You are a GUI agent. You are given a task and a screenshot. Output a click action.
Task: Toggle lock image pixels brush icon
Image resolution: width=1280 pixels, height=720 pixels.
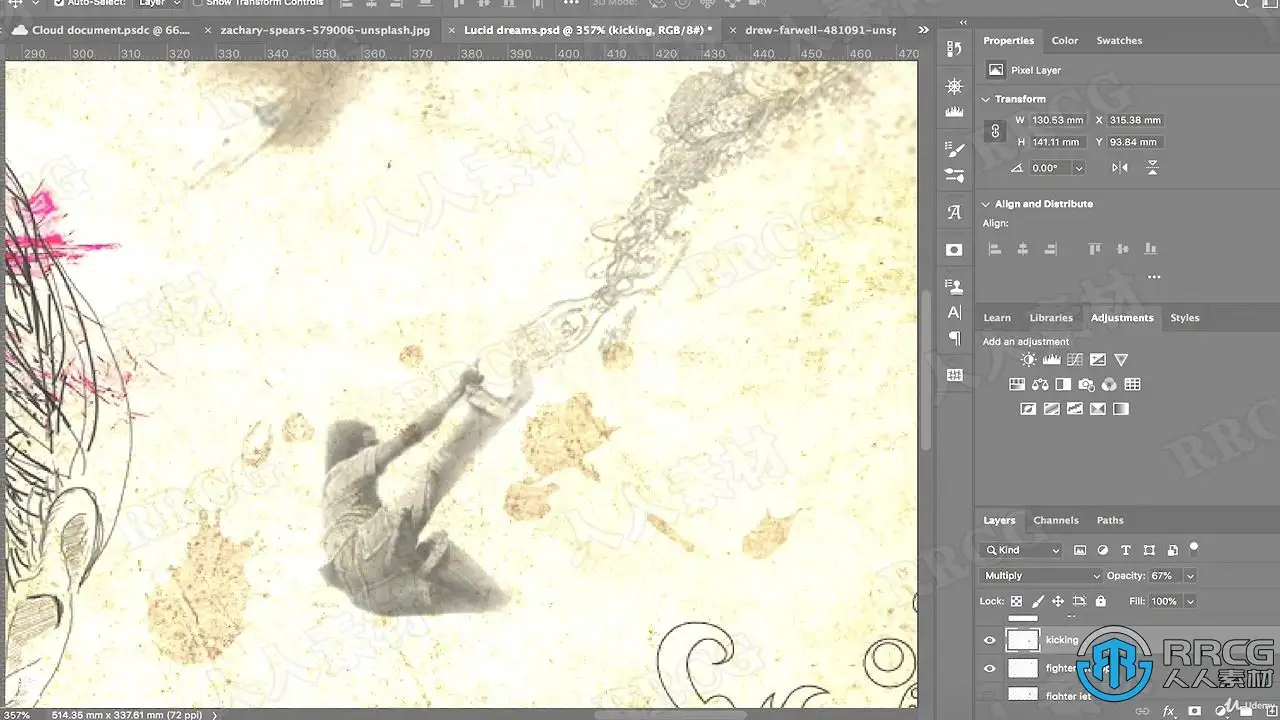(1037, 601)
